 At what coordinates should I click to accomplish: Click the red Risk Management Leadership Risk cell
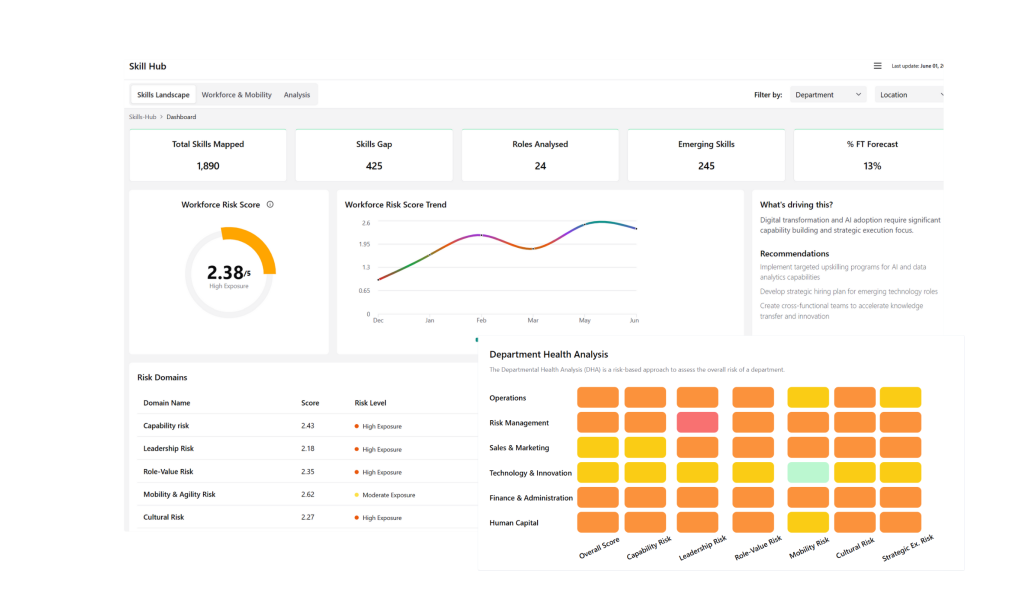(697, 422)
